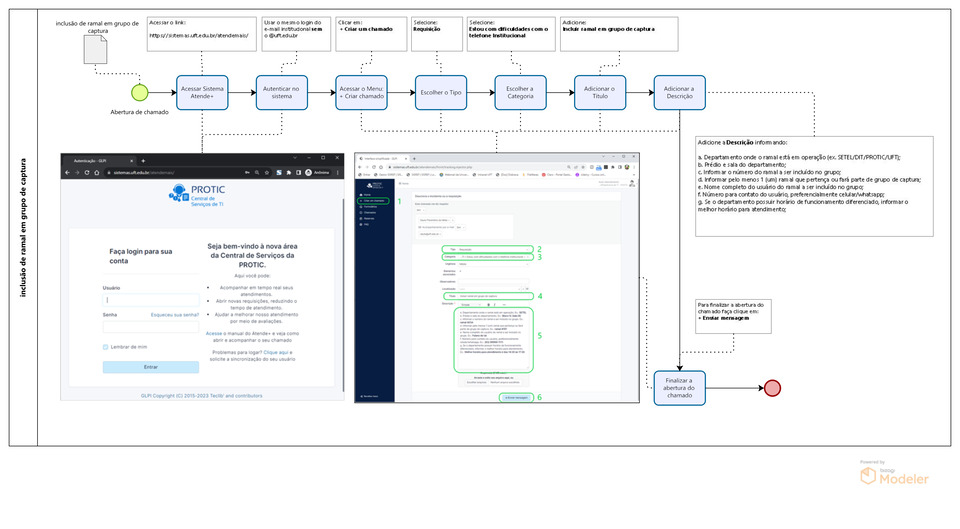The width and height of the screenshot is (960, 529).
Task: Toggle the Lembrar de mim checkbox
Action: pos(105,347)
